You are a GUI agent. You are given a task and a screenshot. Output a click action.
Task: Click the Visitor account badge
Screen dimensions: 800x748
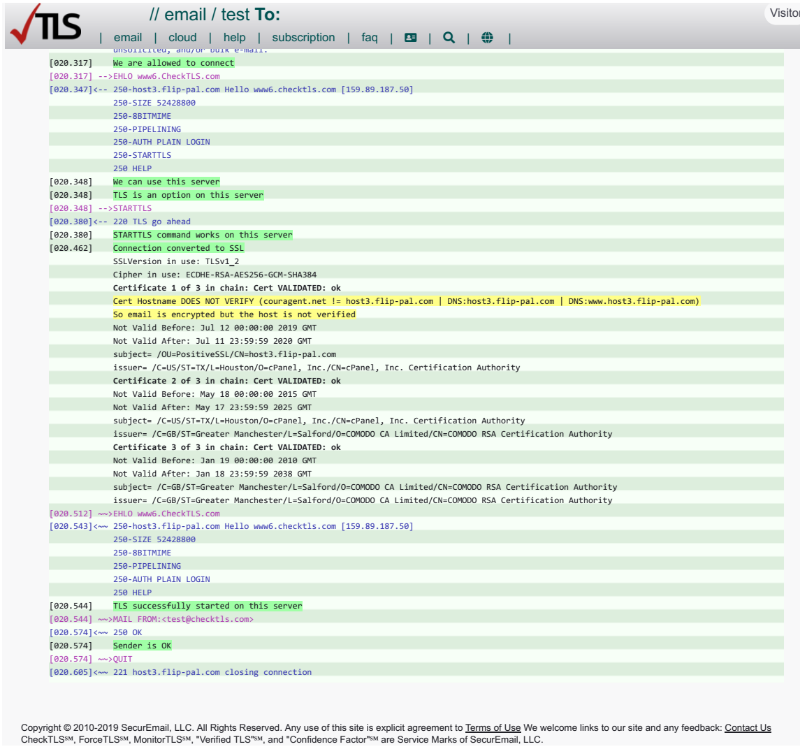tap(784, 13)
